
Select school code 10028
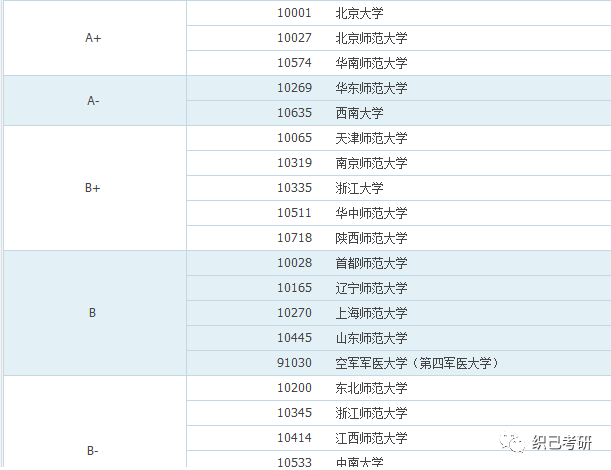(x=294, y=263)
